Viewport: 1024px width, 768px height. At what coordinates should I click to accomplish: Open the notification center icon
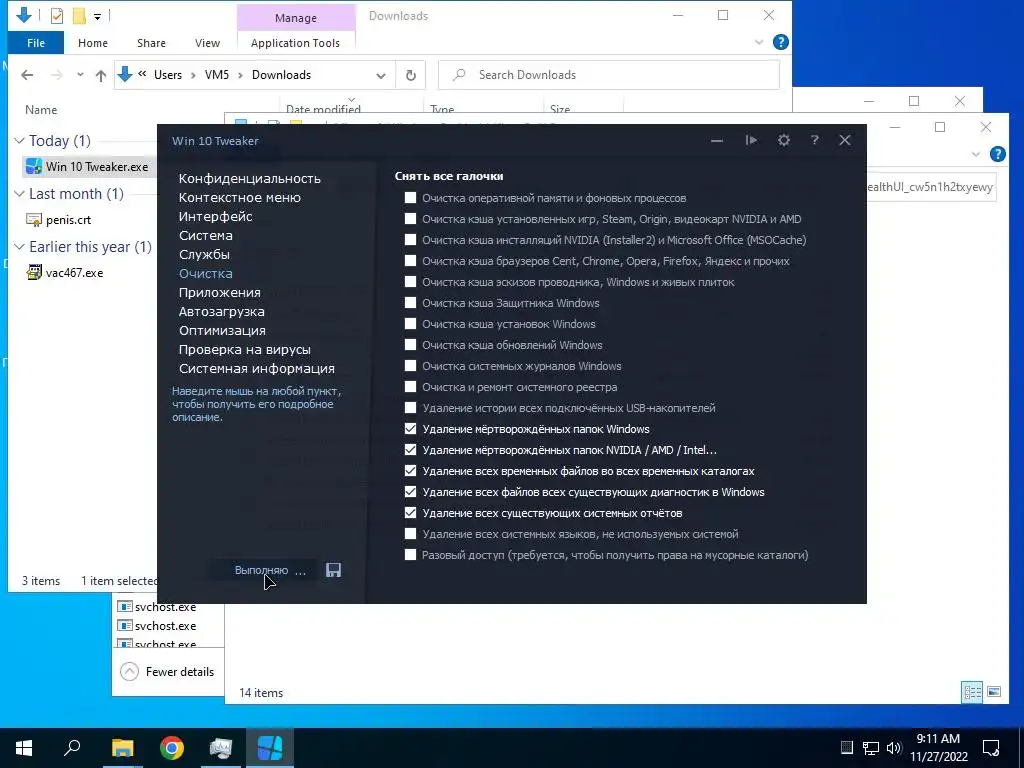point(991,748)
